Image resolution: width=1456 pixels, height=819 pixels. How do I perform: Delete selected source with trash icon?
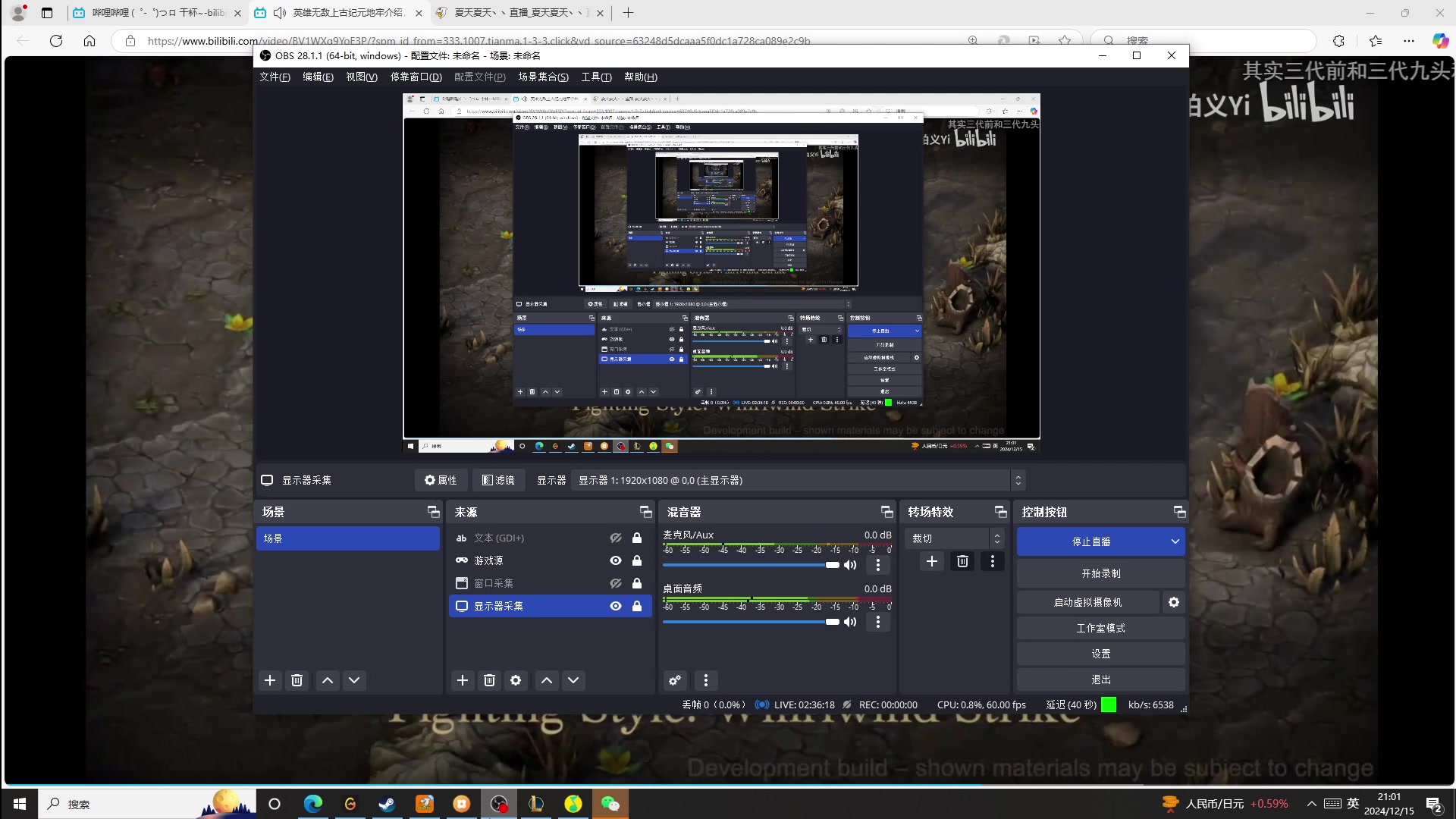point(490,680)
